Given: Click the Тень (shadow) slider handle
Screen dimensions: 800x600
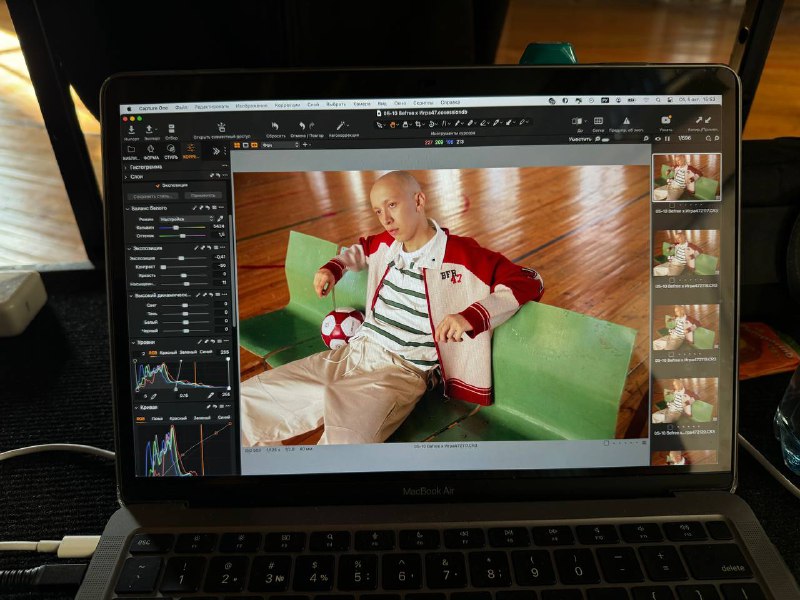Looking at the screenshot, I should (185, 314).
